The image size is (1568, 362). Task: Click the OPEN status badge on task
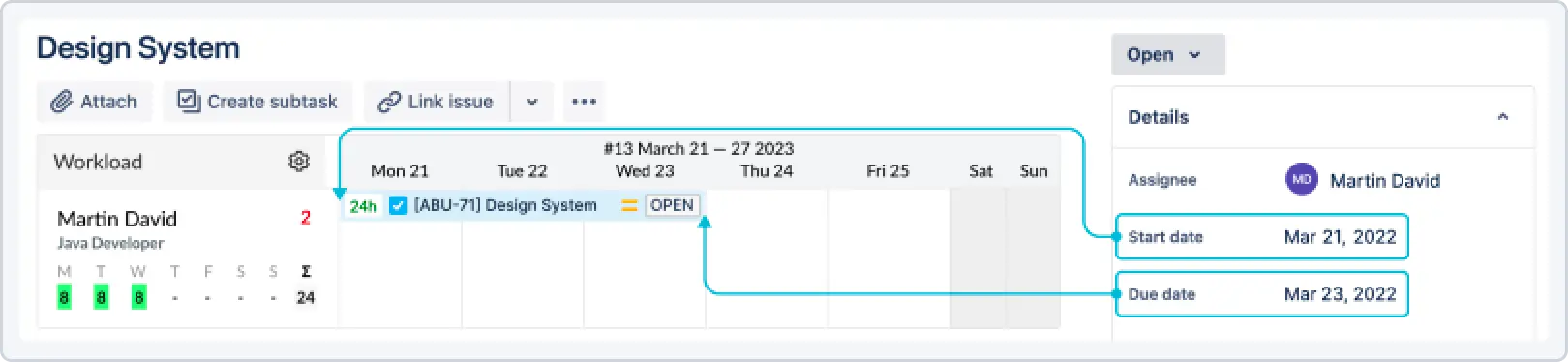pos(672,205)
